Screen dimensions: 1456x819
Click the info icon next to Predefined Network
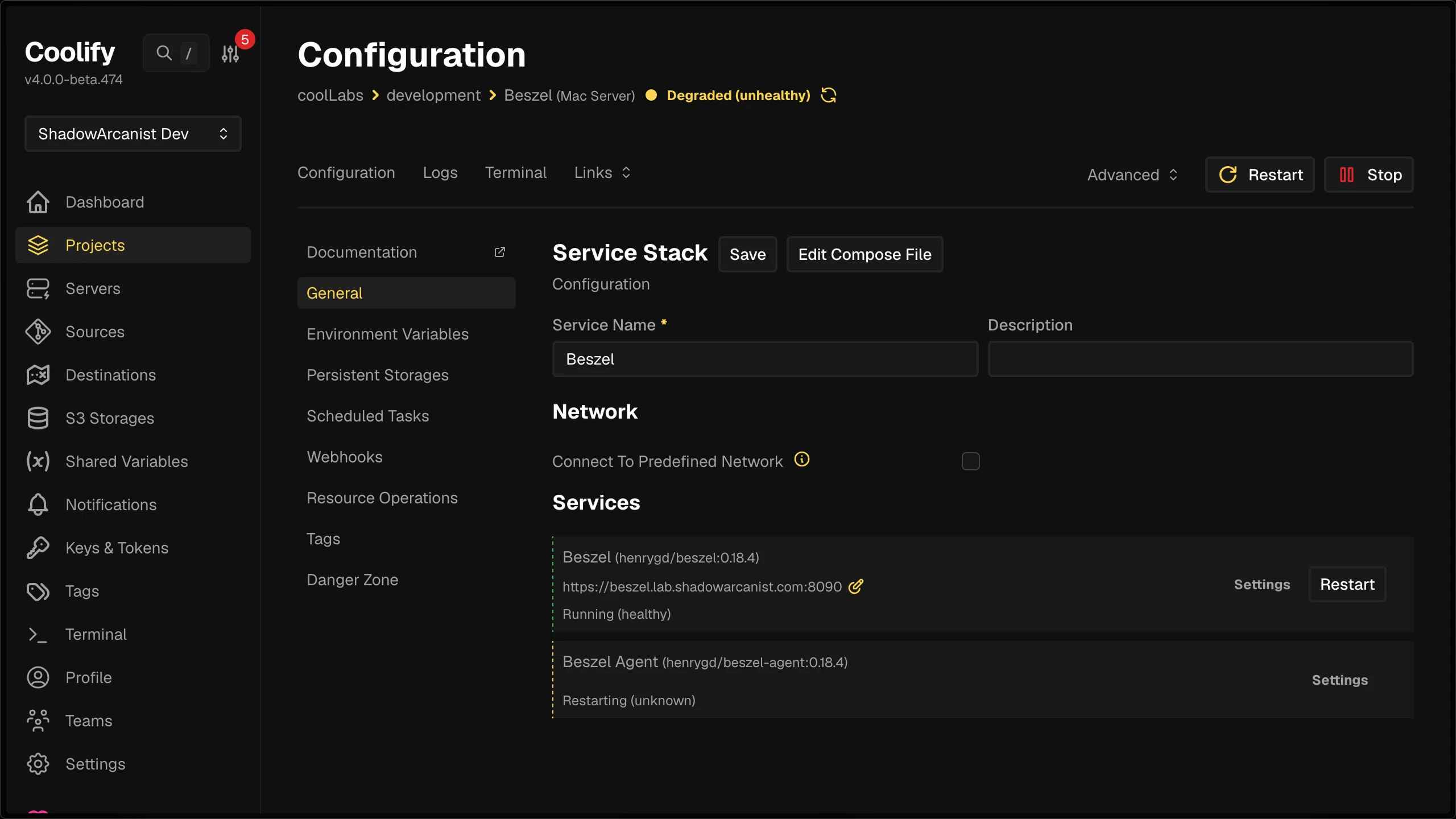pyautogui.click(x=802, y=460)
